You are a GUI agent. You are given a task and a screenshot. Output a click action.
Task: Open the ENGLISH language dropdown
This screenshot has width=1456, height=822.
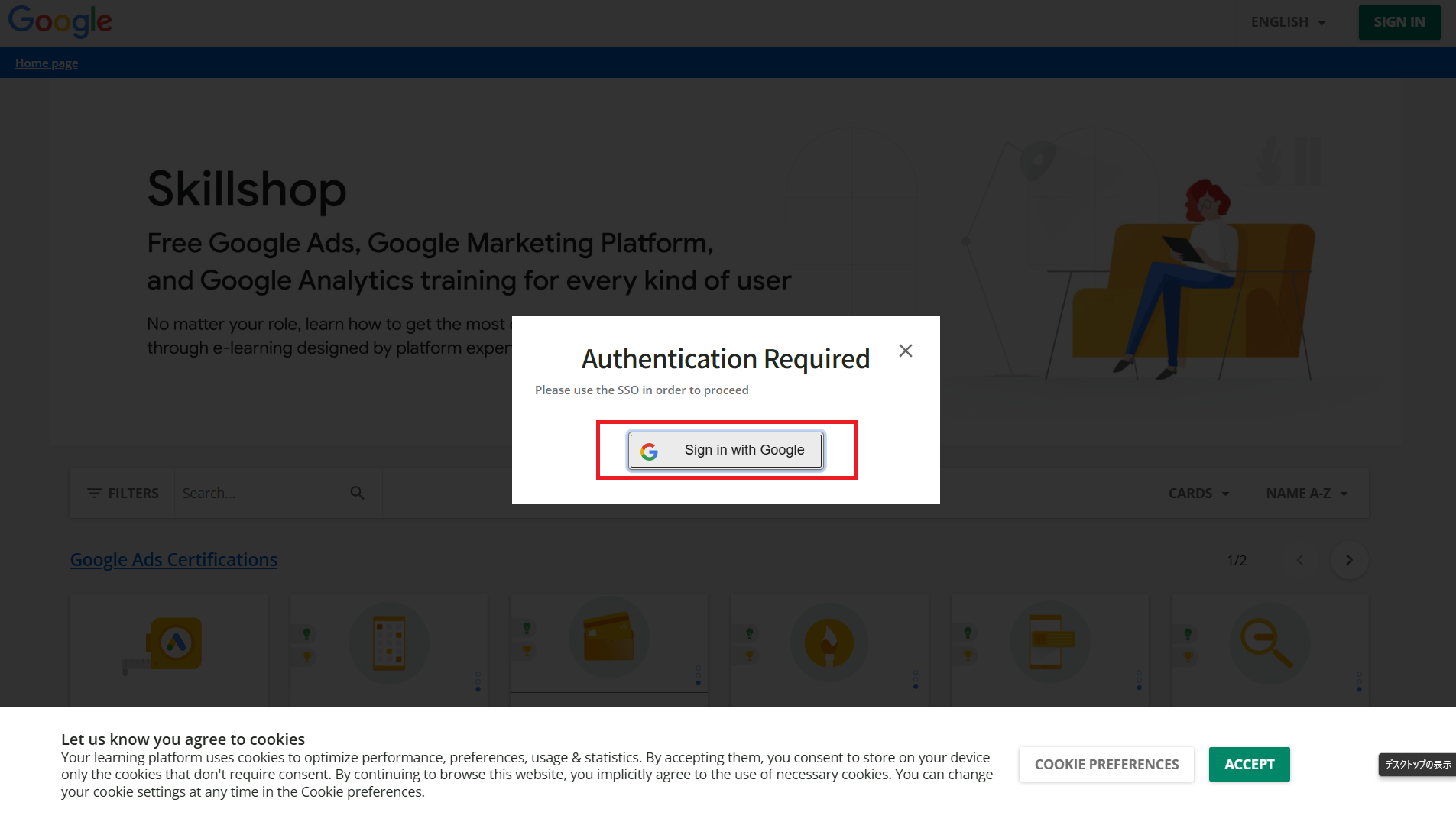[x=1288, y=22]
